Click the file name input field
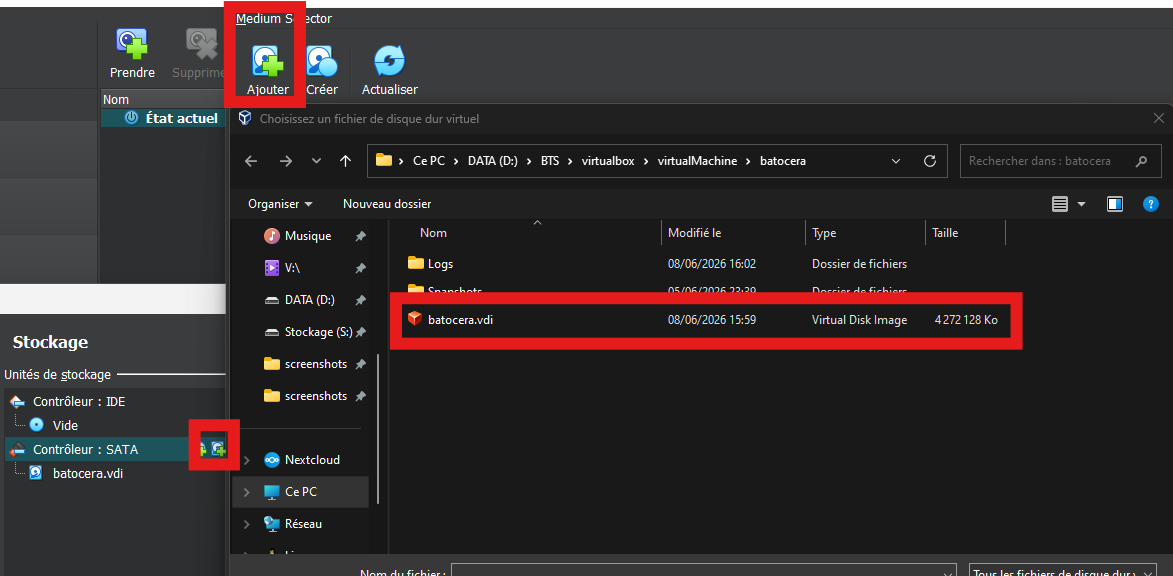Screen dimensions: 1173x576 coord(704,571)
